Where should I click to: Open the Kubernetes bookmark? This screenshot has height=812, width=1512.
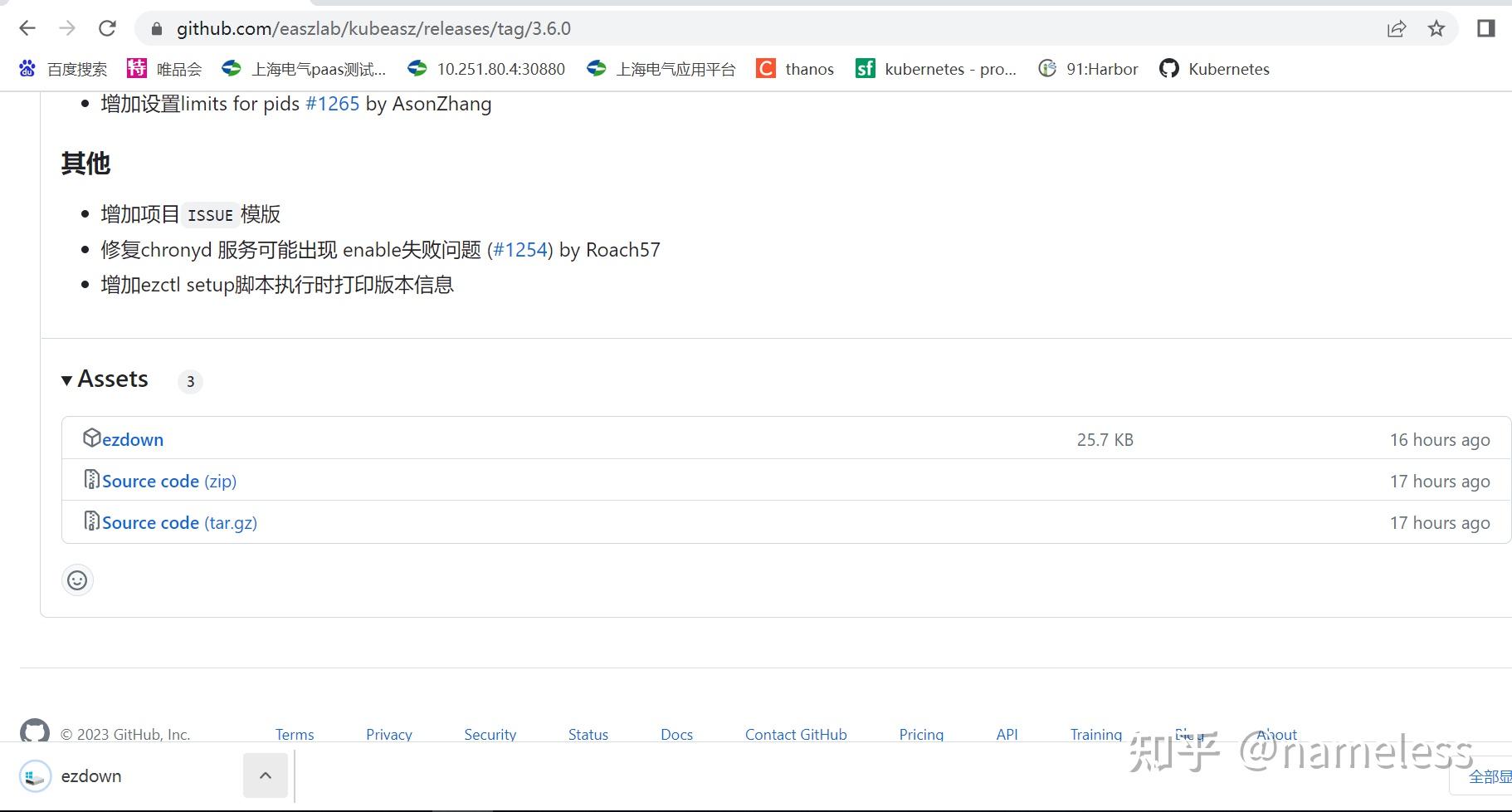pyautogui.click(x=1214, y=69)
